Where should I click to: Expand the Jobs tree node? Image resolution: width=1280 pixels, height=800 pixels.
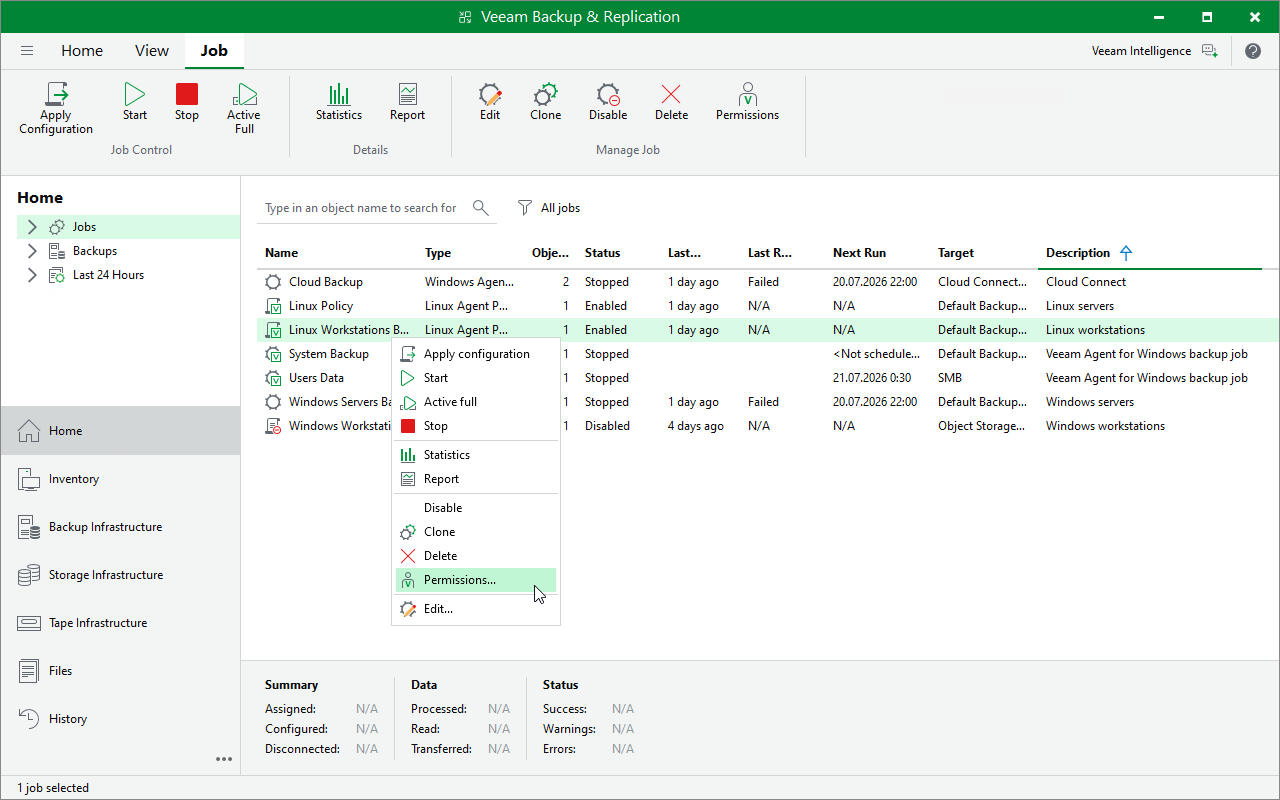tap(32, 227)
